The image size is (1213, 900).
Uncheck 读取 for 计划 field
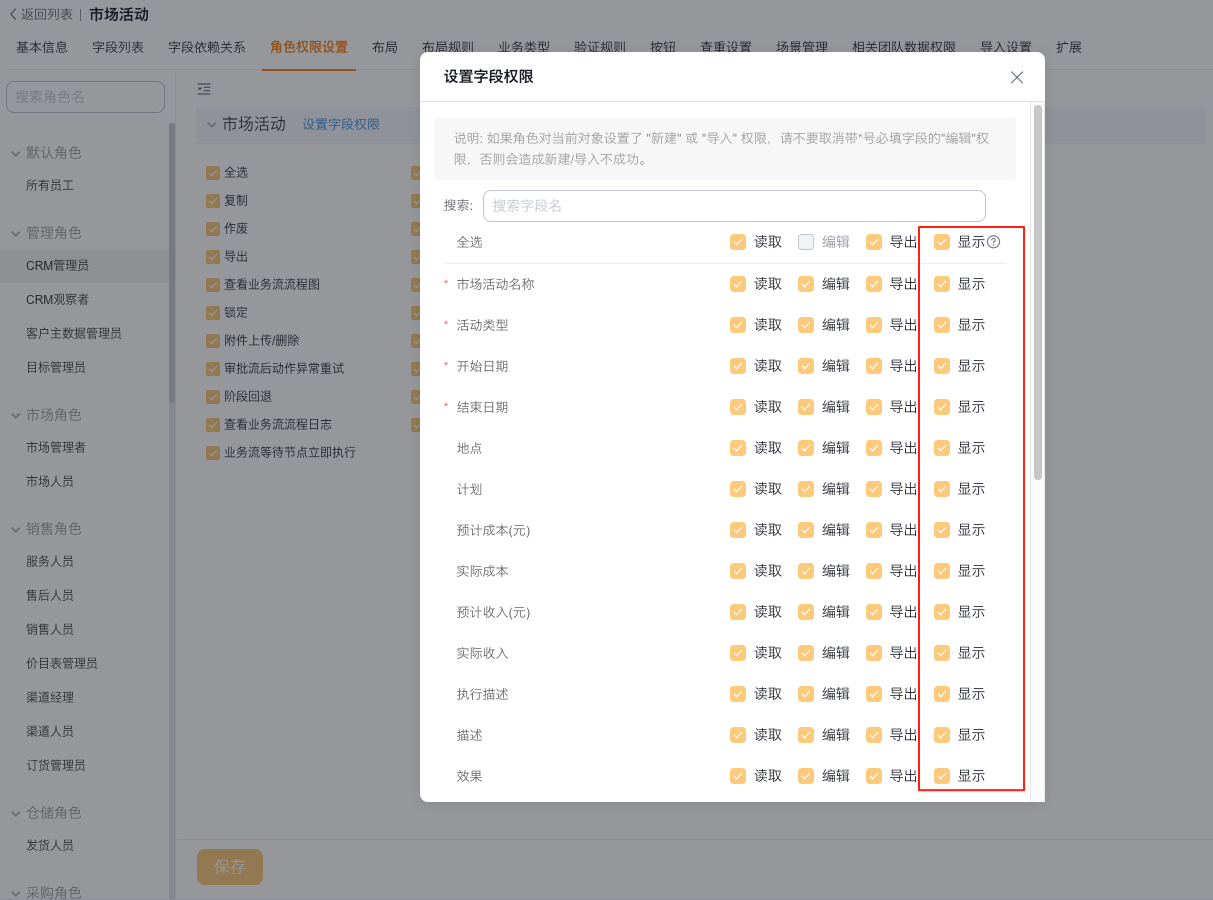click(738, 489)
